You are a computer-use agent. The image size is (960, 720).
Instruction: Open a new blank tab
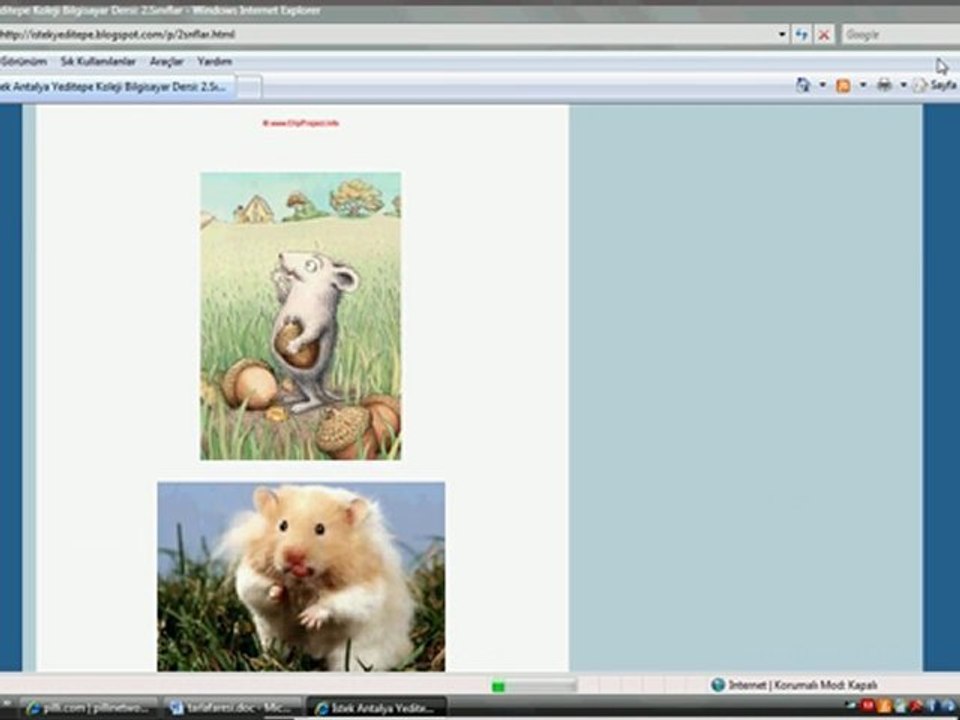coord(250,87)
